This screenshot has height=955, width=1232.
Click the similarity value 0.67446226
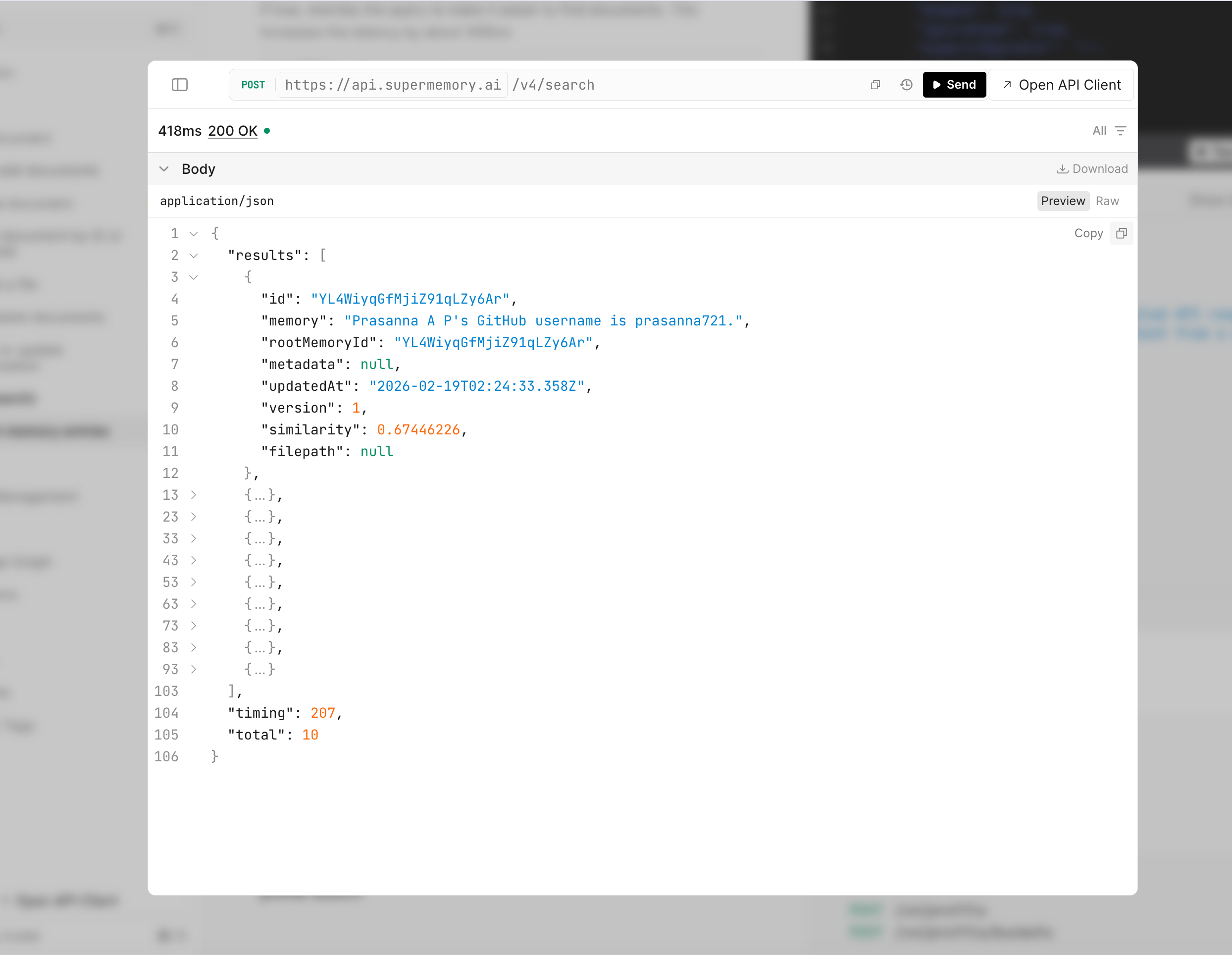[418, 430]
